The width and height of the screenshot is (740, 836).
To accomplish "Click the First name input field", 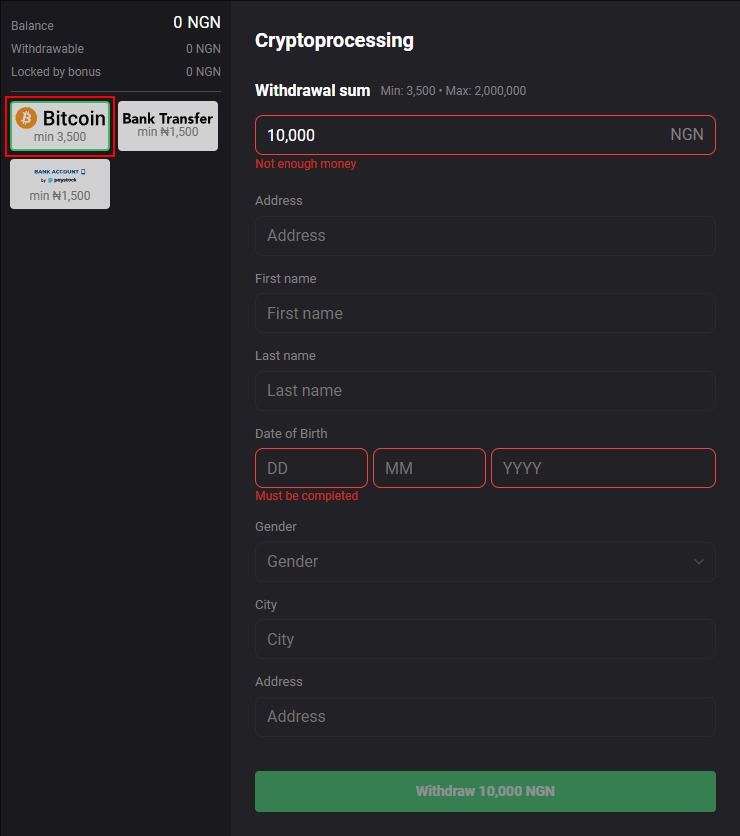I will [485, 313].
